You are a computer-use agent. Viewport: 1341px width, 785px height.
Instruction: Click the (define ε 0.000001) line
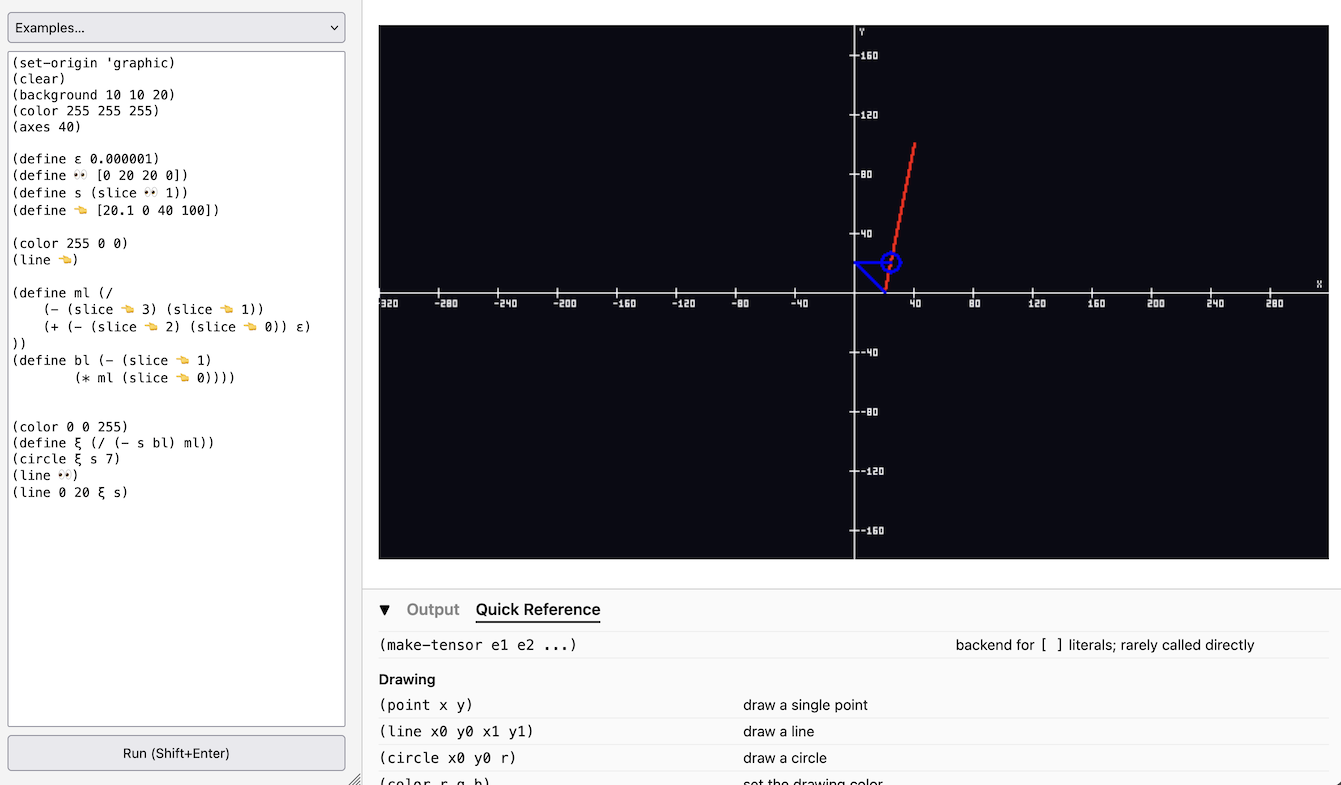point(86,159)
